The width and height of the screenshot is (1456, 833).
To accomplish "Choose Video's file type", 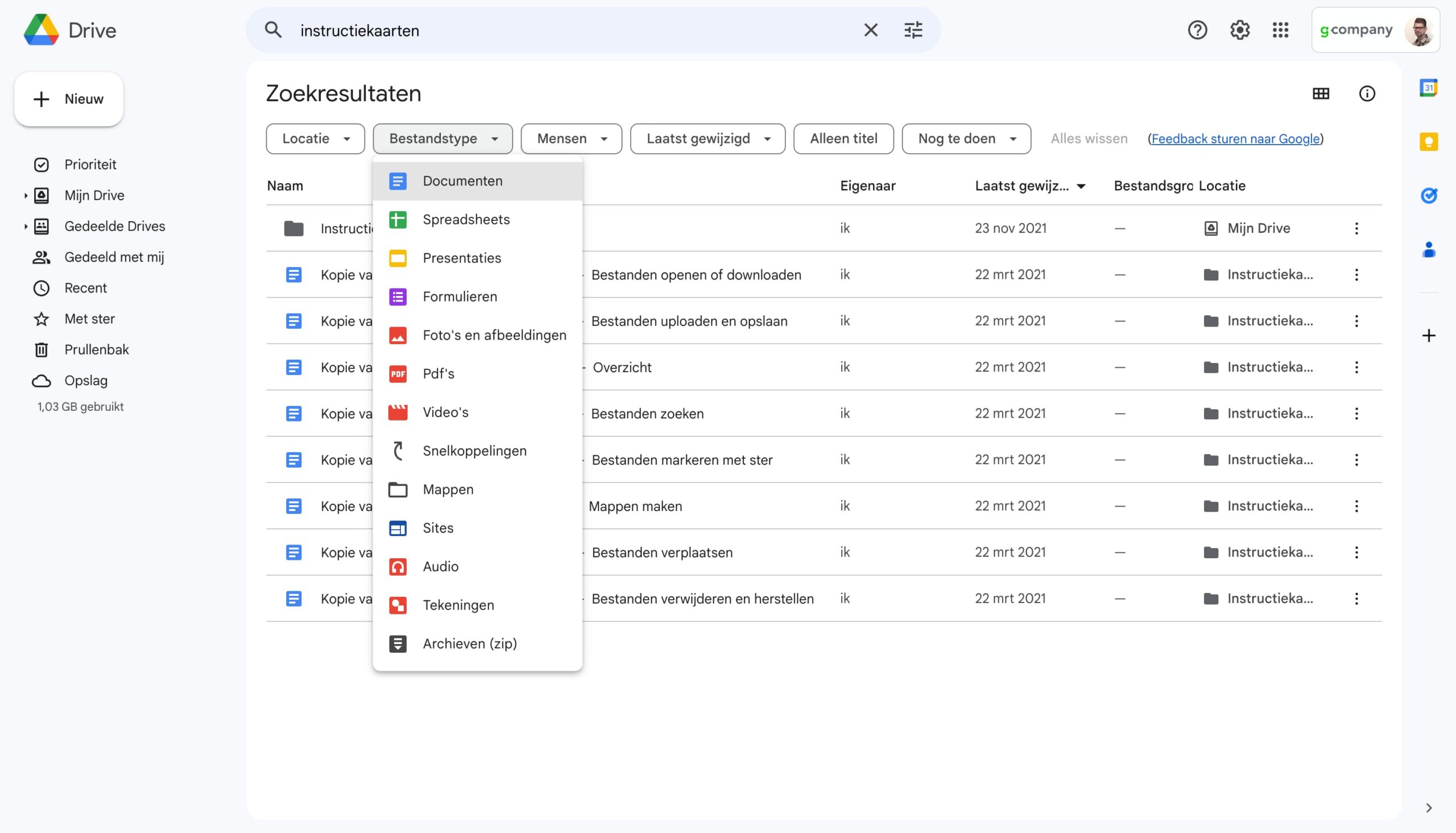I will (x=478, y=413).
